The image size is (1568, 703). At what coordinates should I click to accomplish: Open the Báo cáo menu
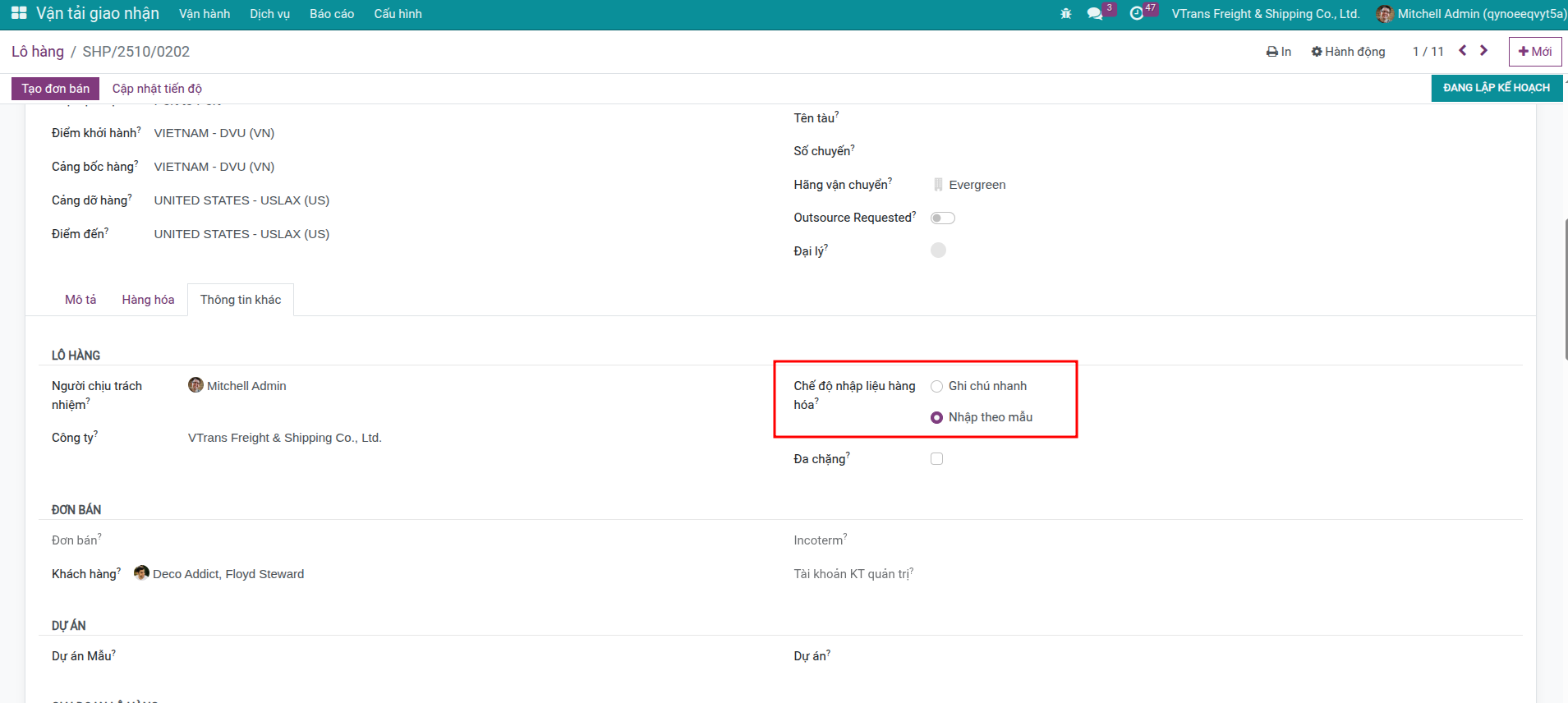(332, 14)
